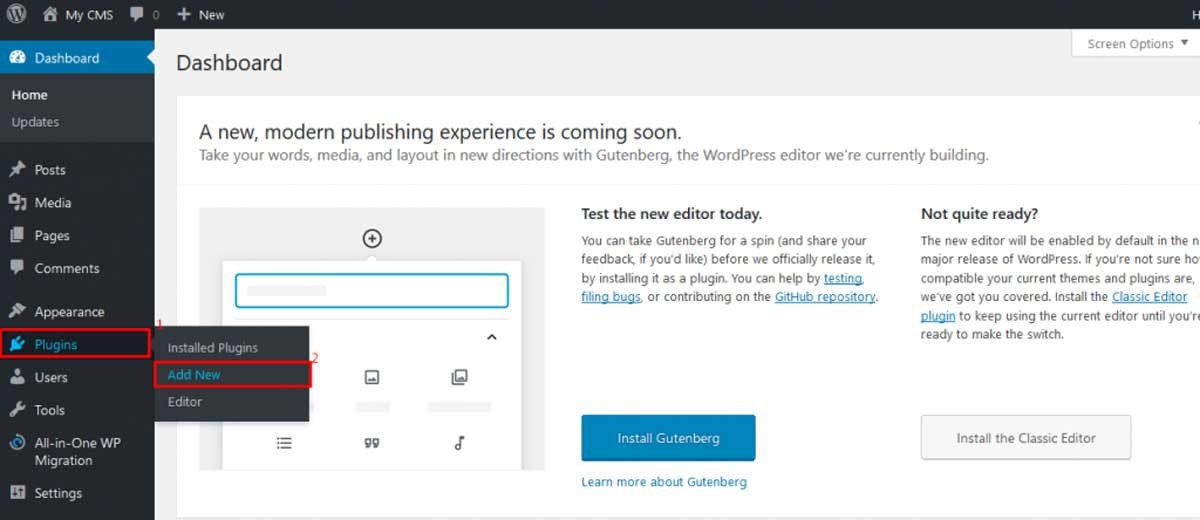Click the Pages icon in sidebar
1200x520 pixels.
(x=17, y=235)
